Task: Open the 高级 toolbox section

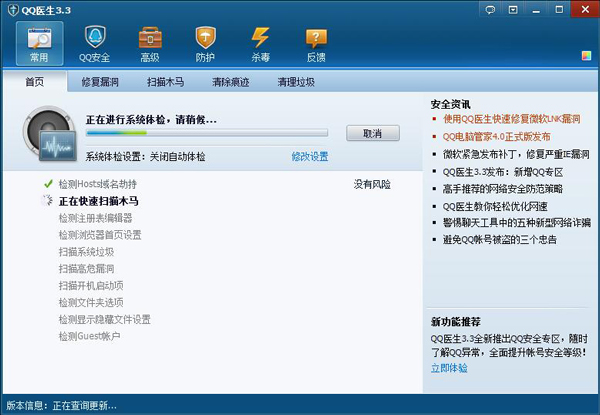Action: [150, 44]
